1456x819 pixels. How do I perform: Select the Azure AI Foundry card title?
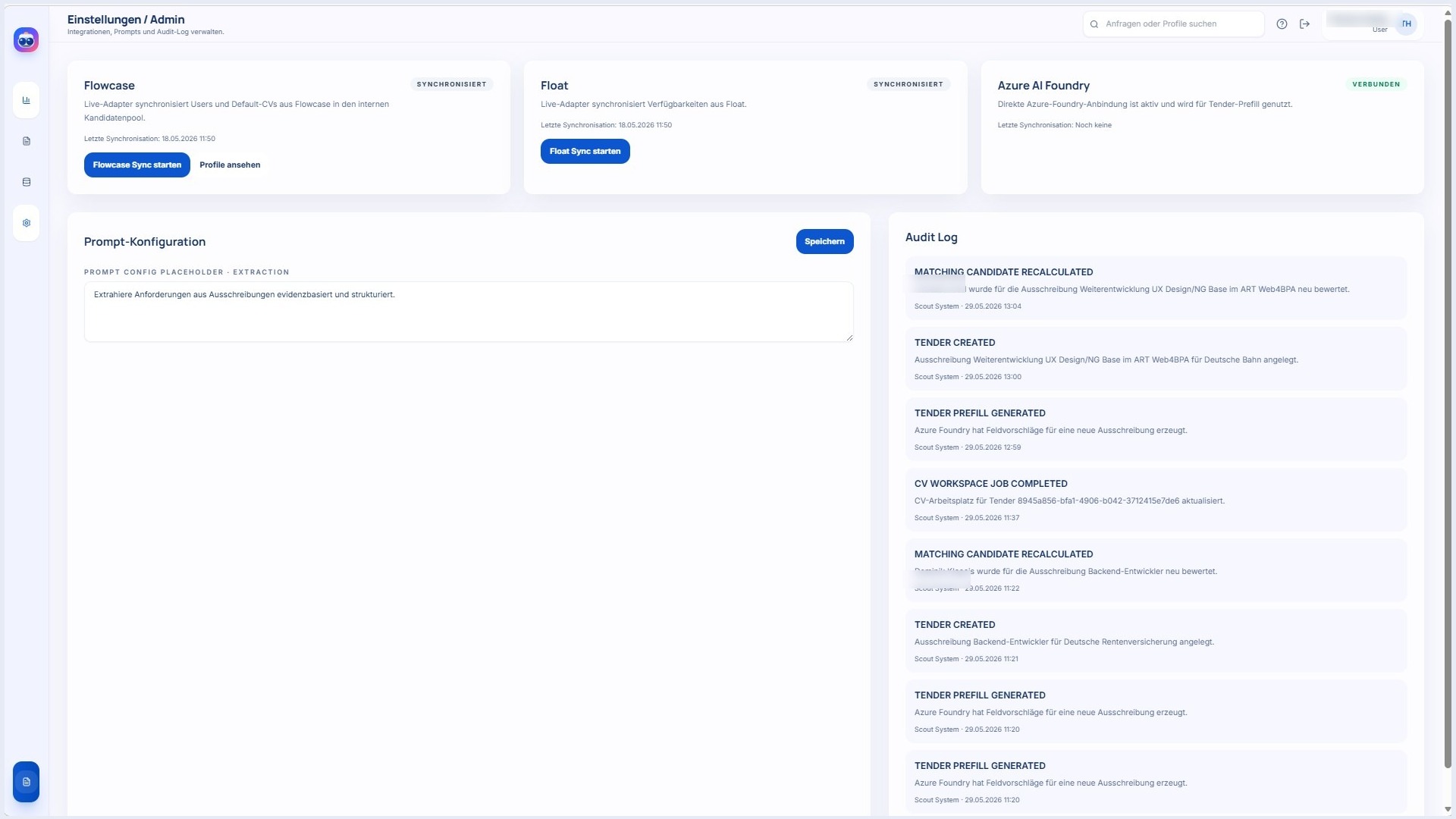[x=1043, y=86]
